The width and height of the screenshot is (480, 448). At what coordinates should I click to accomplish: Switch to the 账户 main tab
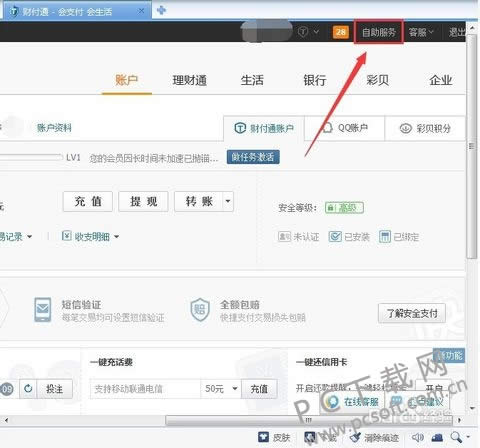click(126, 80)
